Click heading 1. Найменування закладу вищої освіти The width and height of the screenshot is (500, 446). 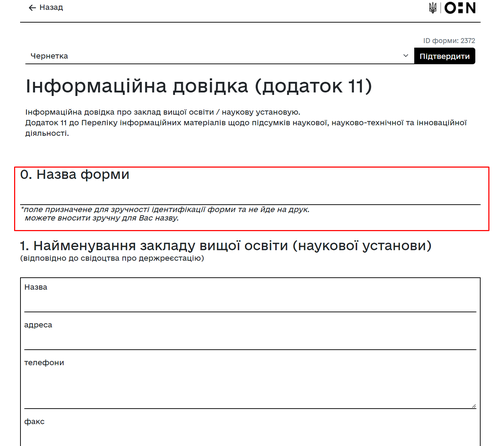(226, 246)
